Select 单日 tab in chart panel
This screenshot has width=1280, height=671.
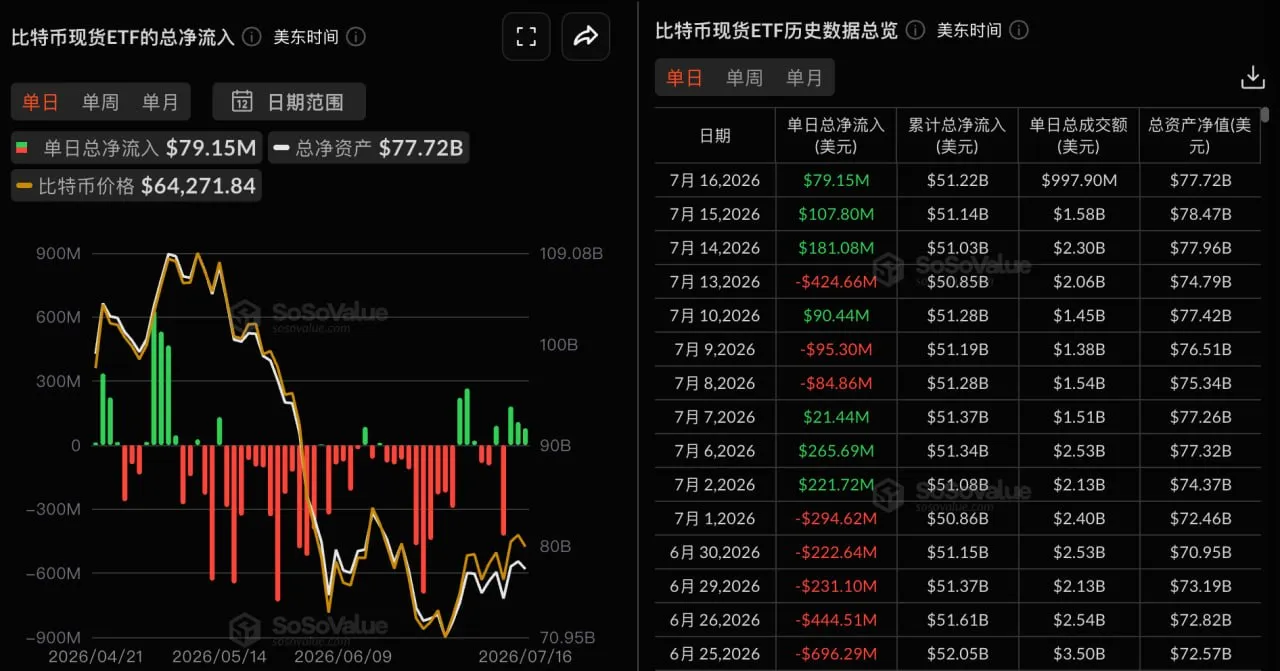pyautogui.click(x=40, y=101)
